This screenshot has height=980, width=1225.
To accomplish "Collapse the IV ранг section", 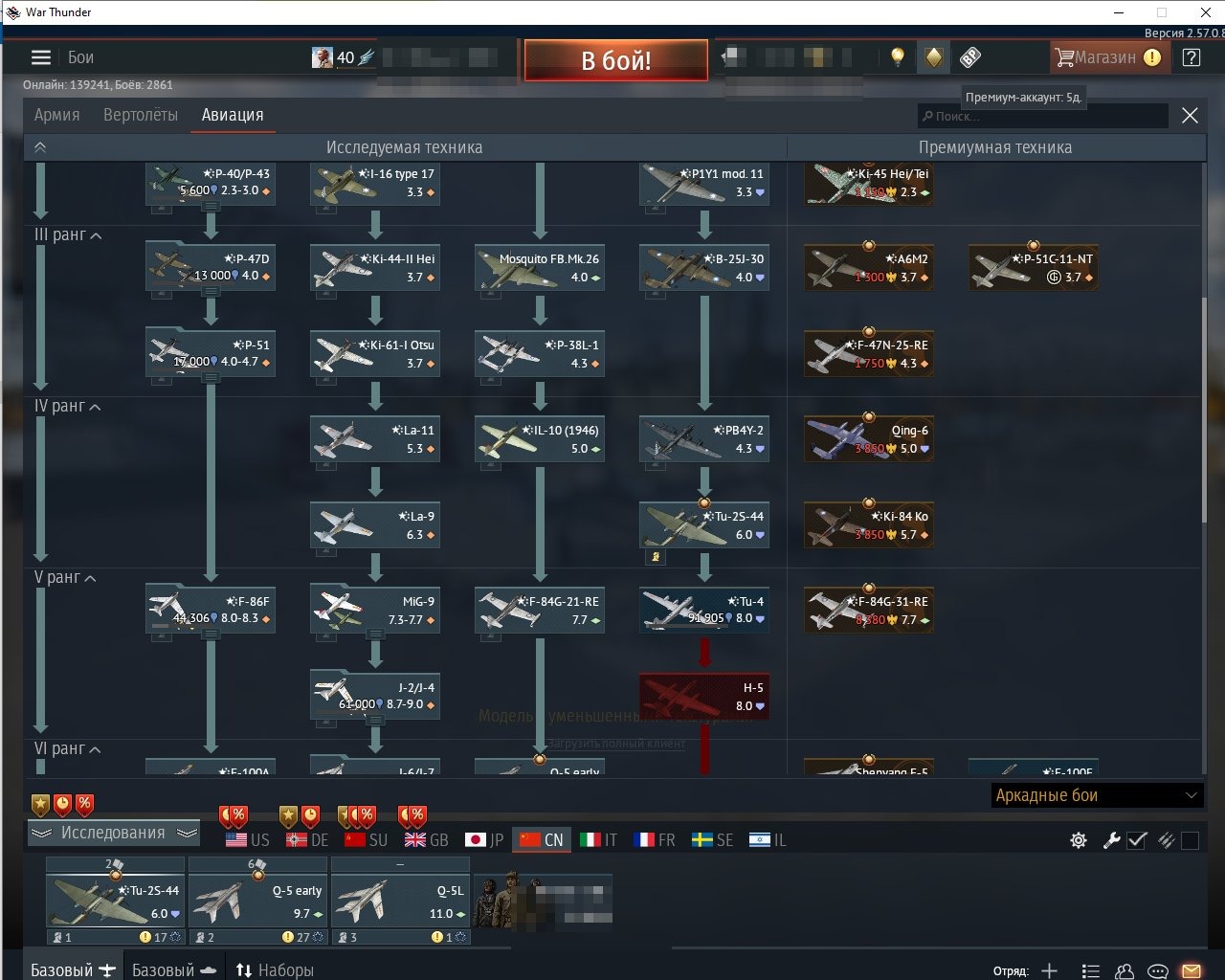I will 68,406.
